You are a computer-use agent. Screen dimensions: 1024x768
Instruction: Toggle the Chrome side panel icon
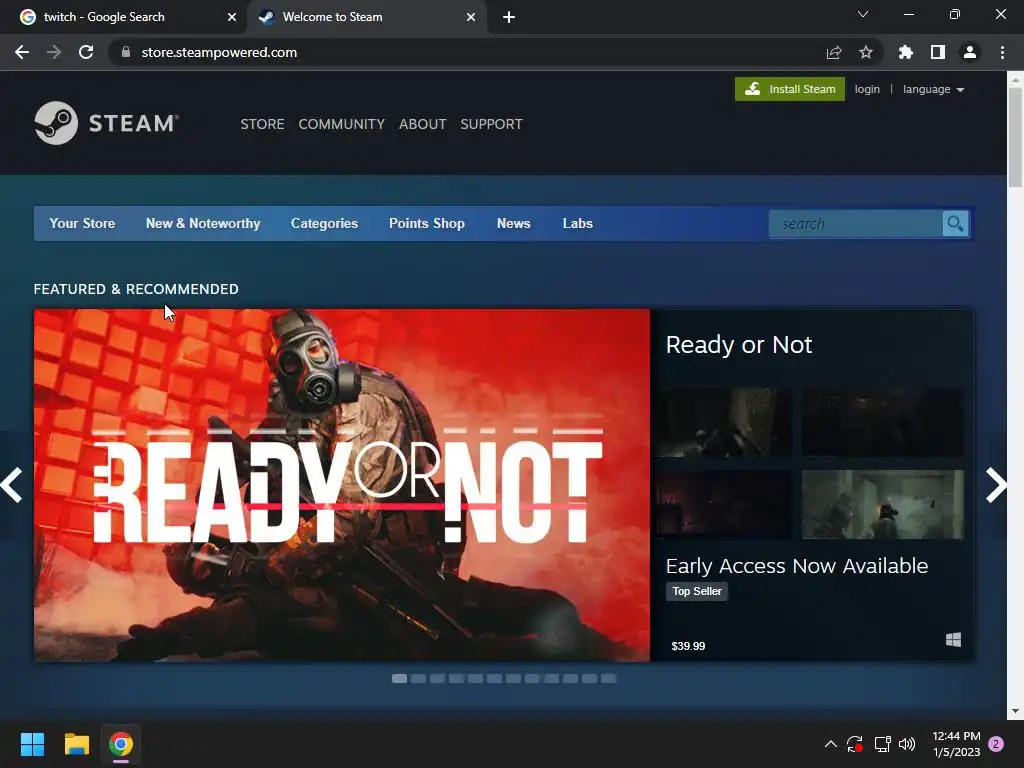click(938, 52)
